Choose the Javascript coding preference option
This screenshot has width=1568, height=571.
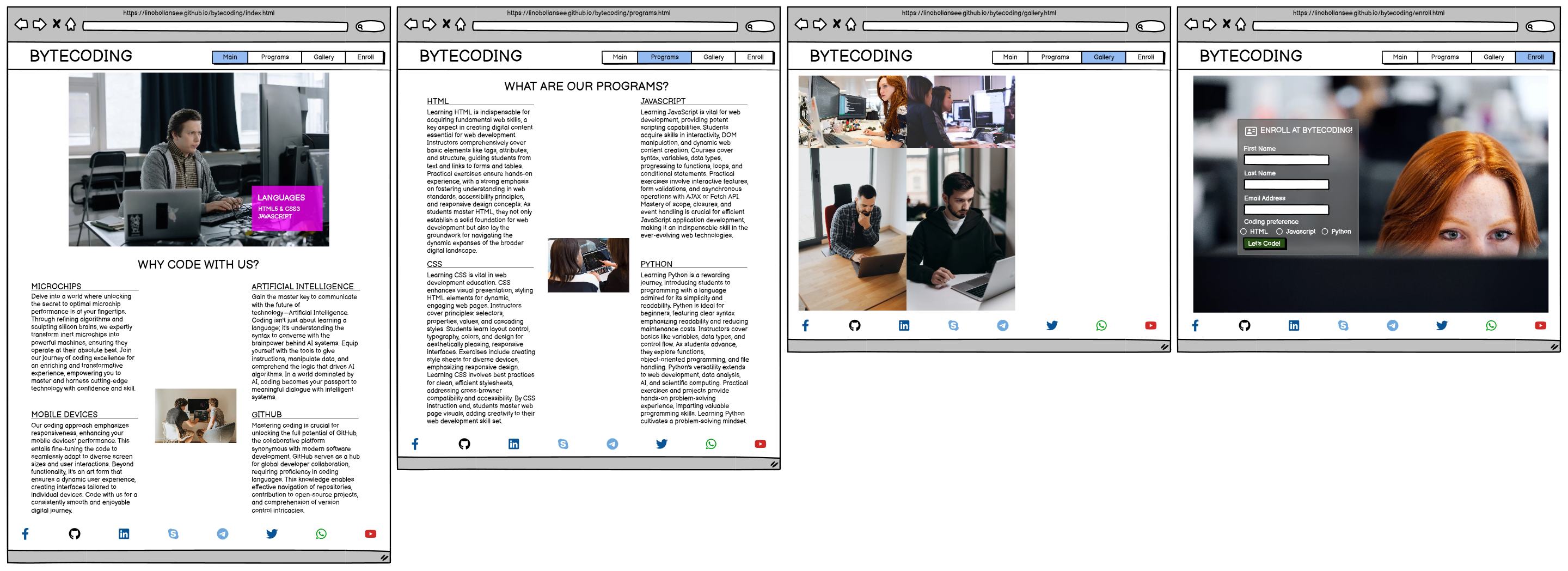coord(1279,232)
